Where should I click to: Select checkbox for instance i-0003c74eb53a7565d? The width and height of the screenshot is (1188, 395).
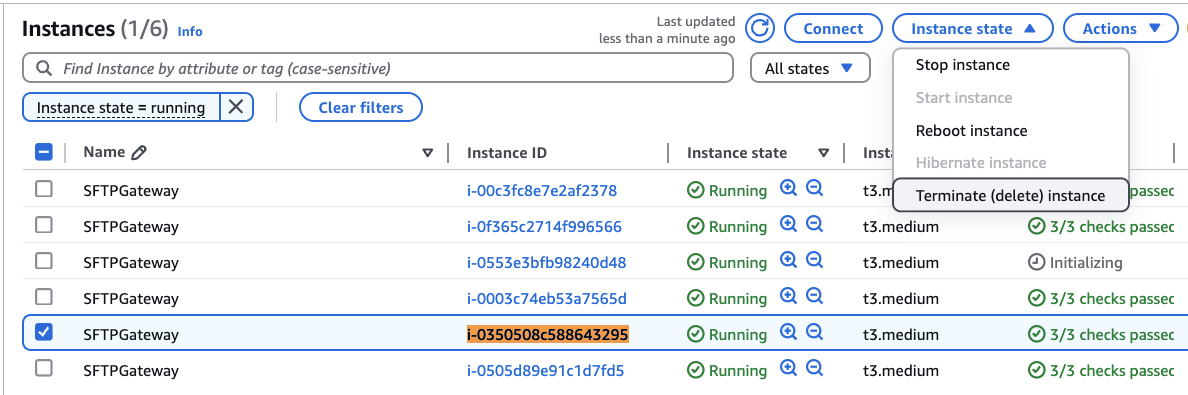(x=44, y=297)
